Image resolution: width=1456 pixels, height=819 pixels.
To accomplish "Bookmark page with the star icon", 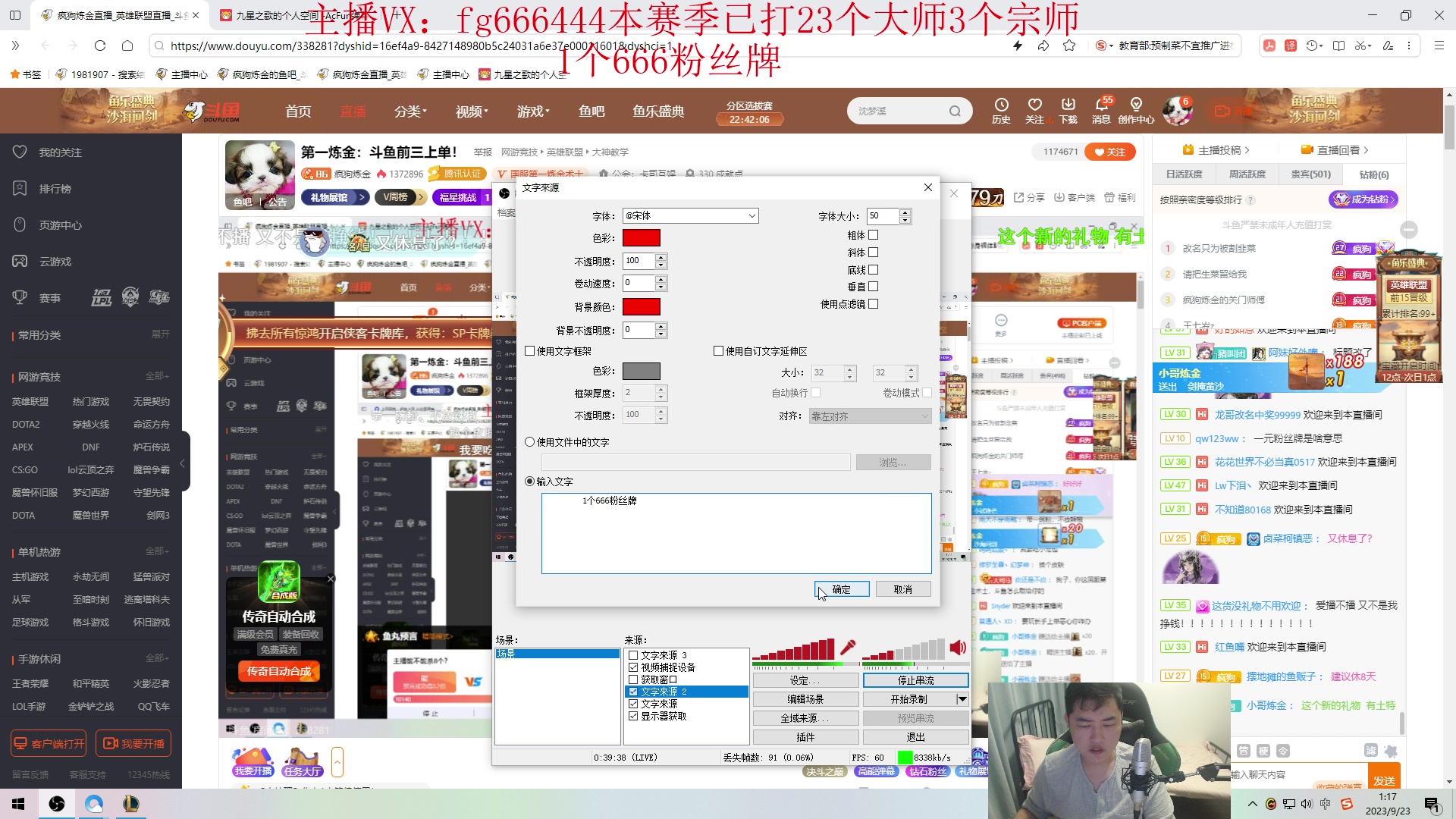I will (x=1069, y=45).
